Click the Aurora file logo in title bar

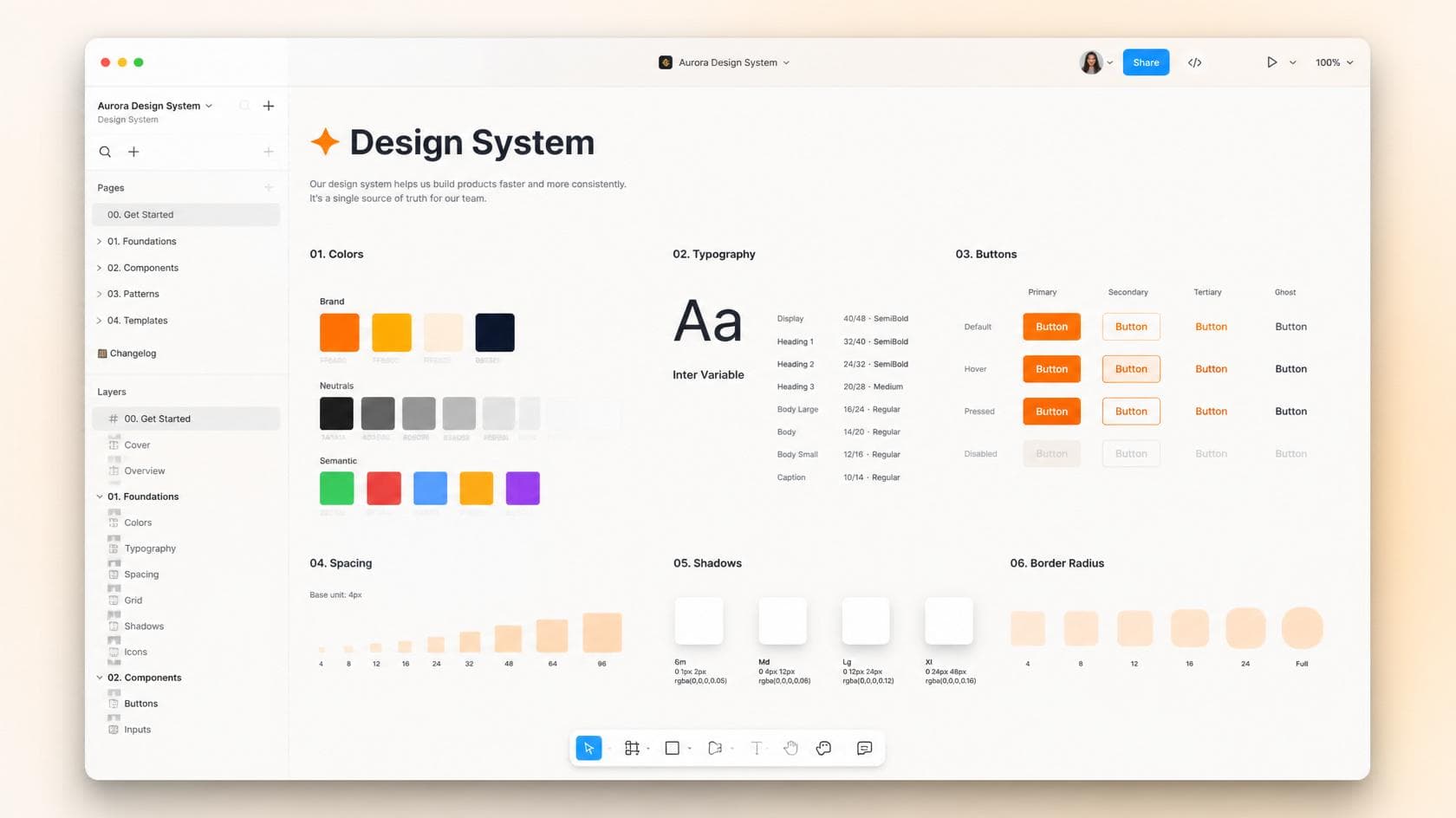pos(666,62)
